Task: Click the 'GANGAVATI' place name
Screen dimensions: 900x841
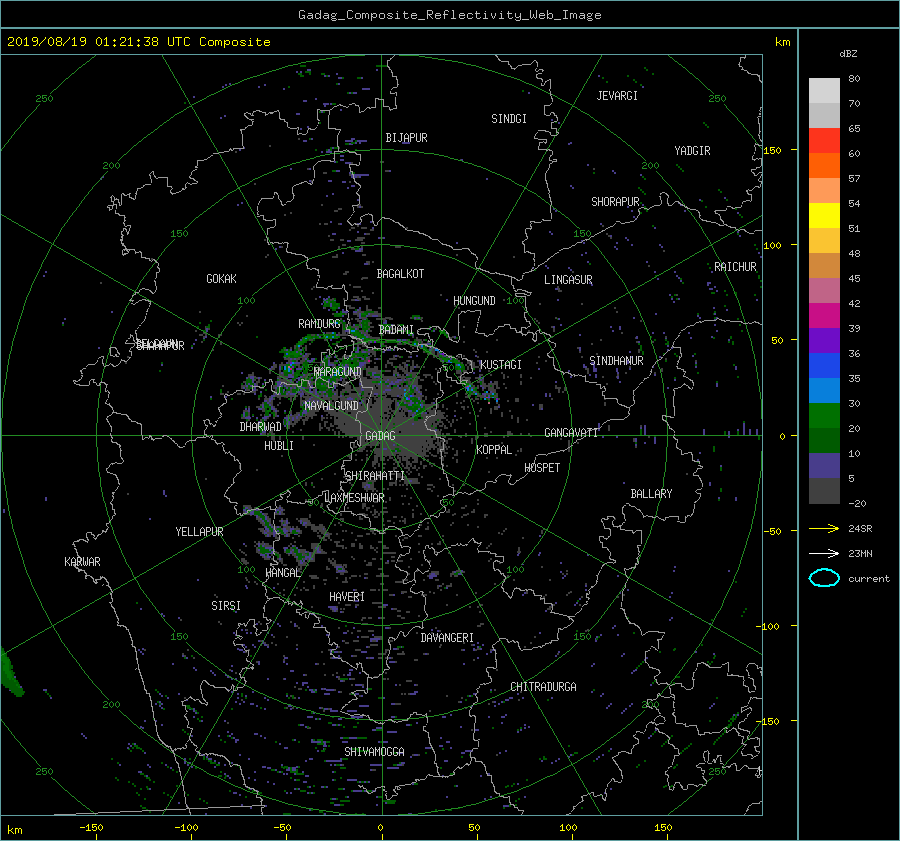Action: 571,433
